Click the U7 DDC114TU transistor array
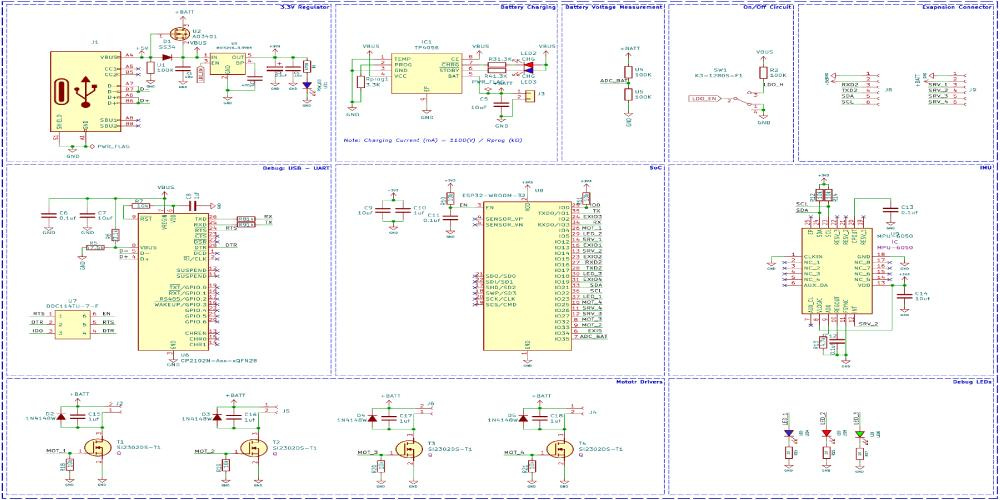 tap(71, 323)
